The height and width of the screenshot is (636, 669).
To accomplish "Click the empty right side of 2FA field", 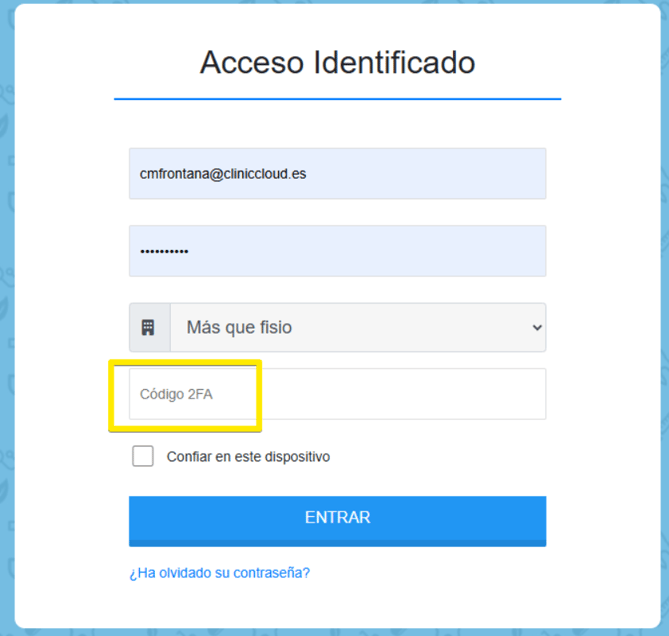I will pos(403,394).
